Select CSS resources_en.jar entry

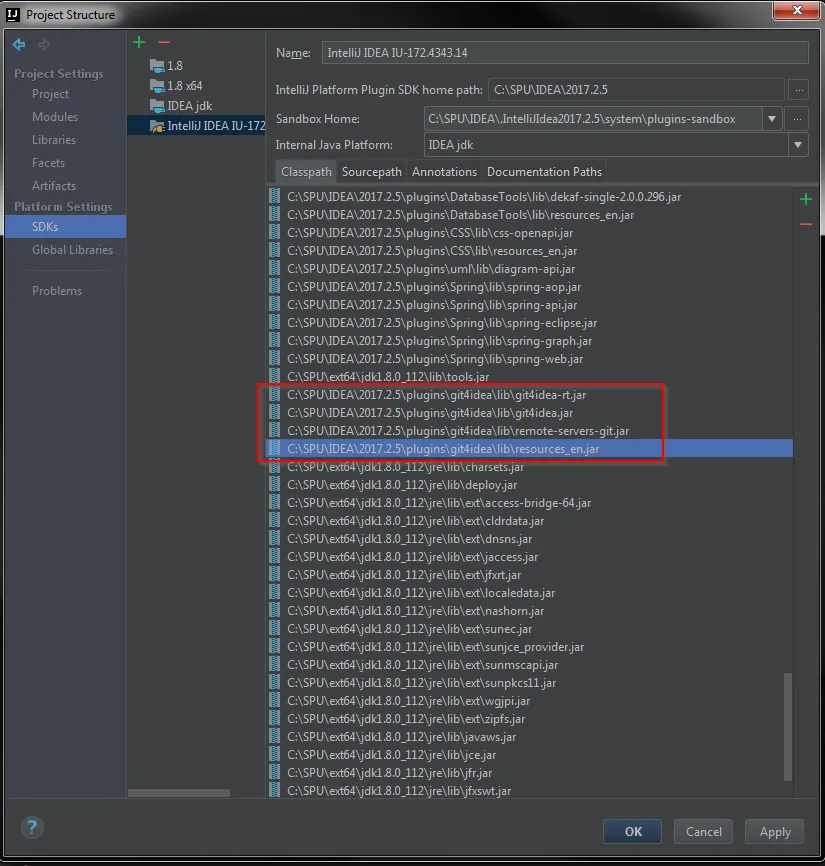click(x=530, y=251)
